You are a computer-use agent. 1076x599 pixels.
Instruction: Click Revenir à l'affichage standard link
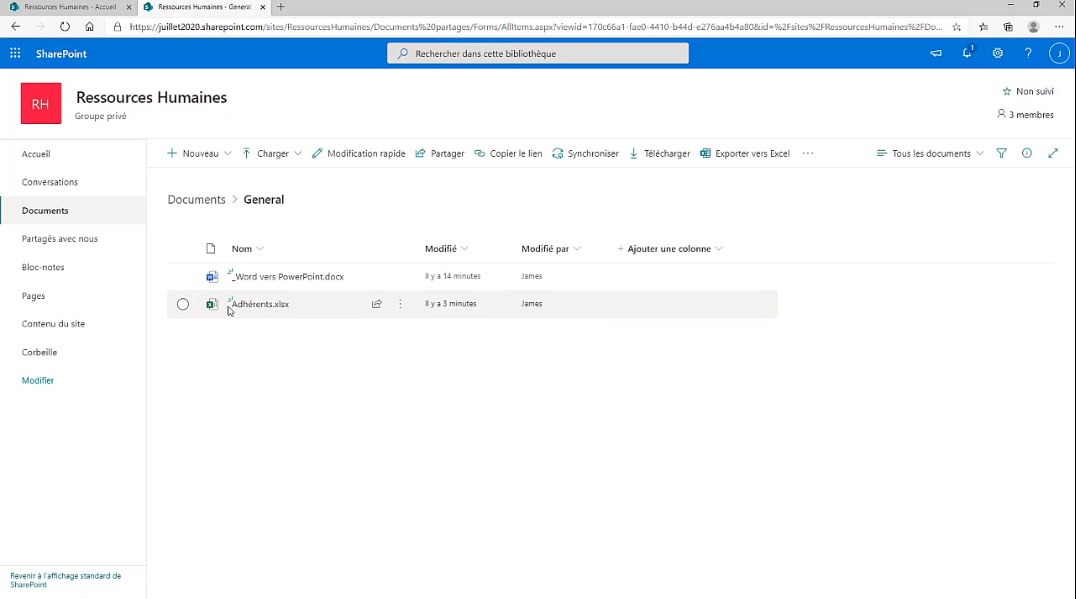point(65,580)
